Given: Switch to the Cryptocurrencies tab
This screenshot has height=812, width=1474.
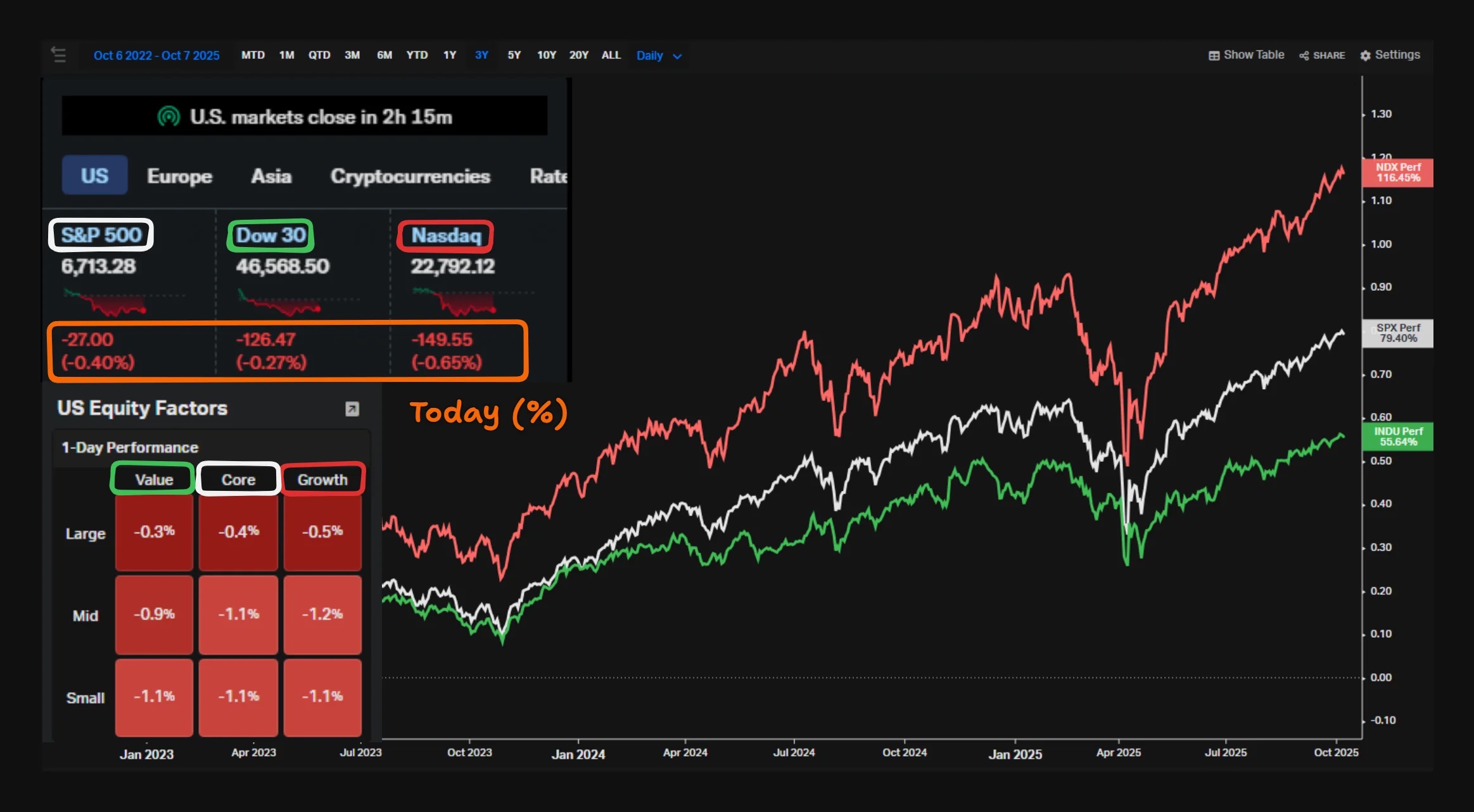Looking at the screenshot, I should tap(410, 176).
